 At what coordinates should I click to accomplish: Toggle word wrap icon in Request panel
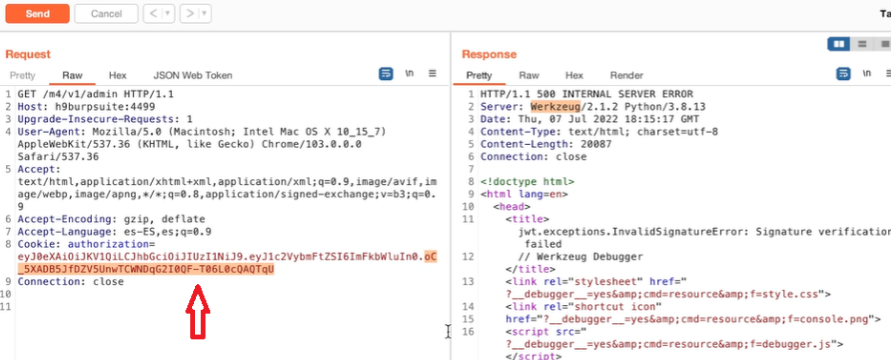pos(386,74)
